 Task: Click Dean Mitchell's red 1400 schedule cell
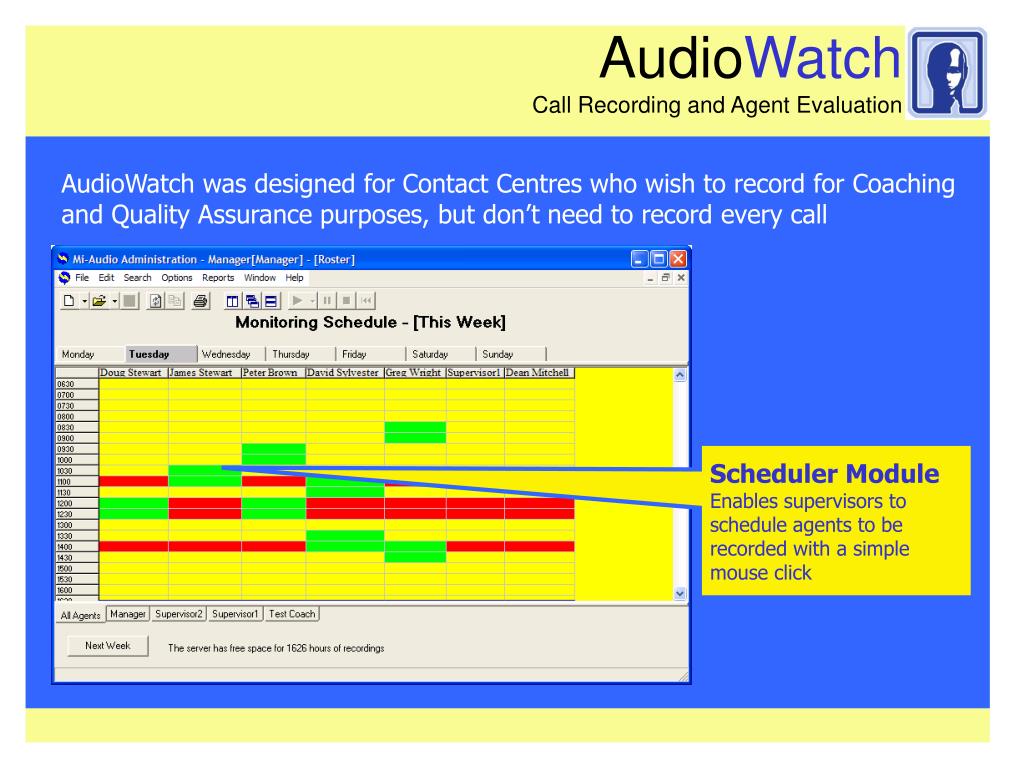[539, 546]
